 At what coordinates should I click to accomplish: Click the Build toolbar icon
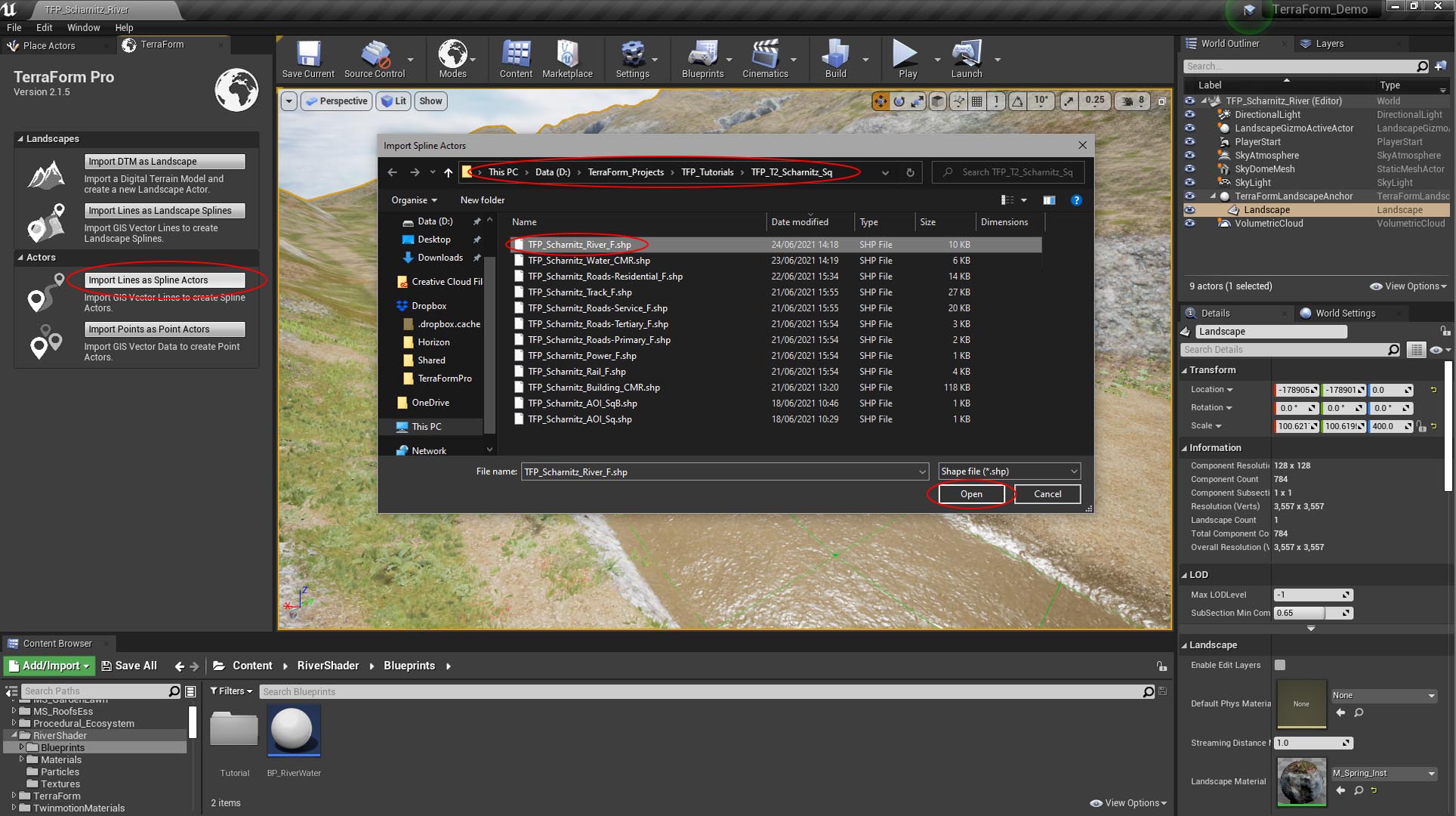(x=835, y=59)
